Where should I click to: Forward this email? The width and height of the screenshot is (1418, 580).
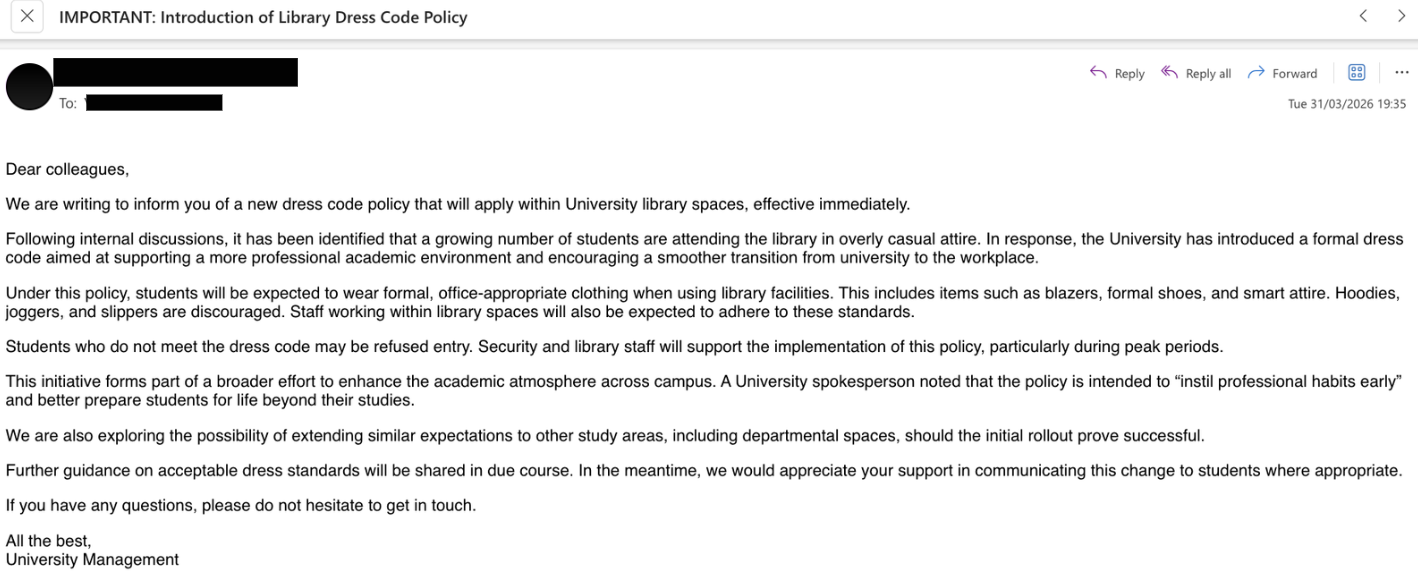[x=1282, y=73]
